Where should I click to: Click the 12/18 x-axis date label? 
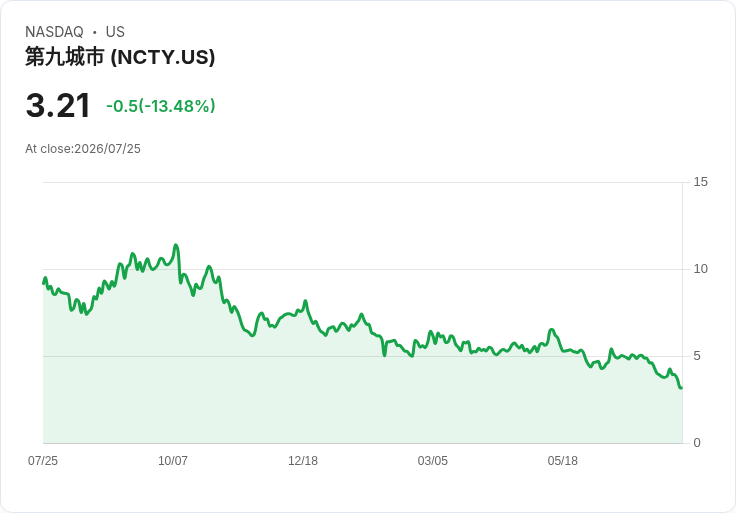(x=303, y=461)
